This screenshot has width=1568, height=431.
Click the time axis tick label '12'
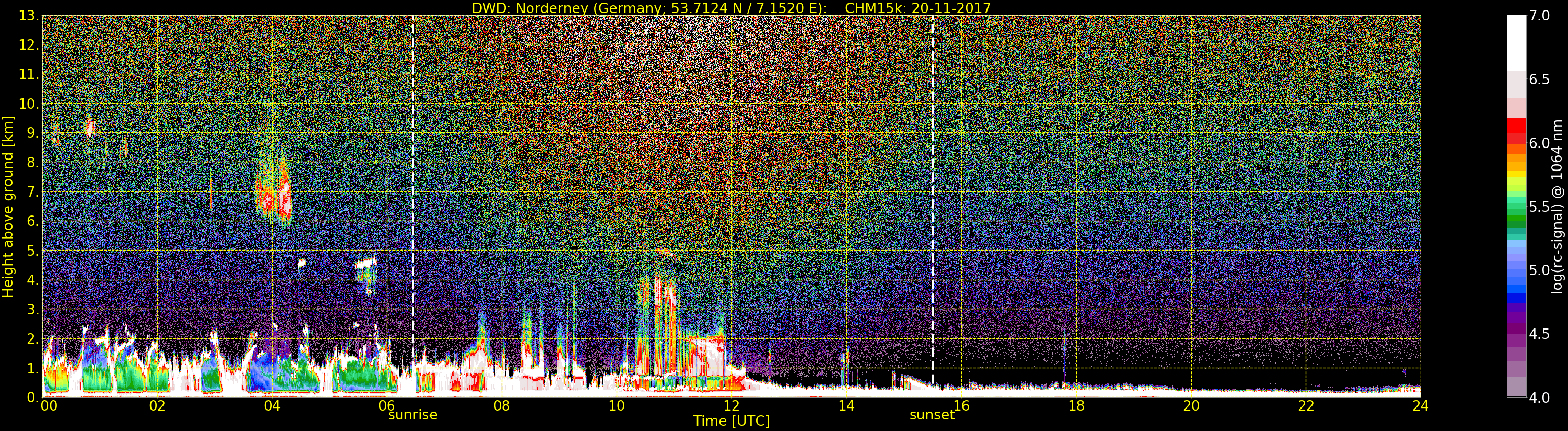731,405
